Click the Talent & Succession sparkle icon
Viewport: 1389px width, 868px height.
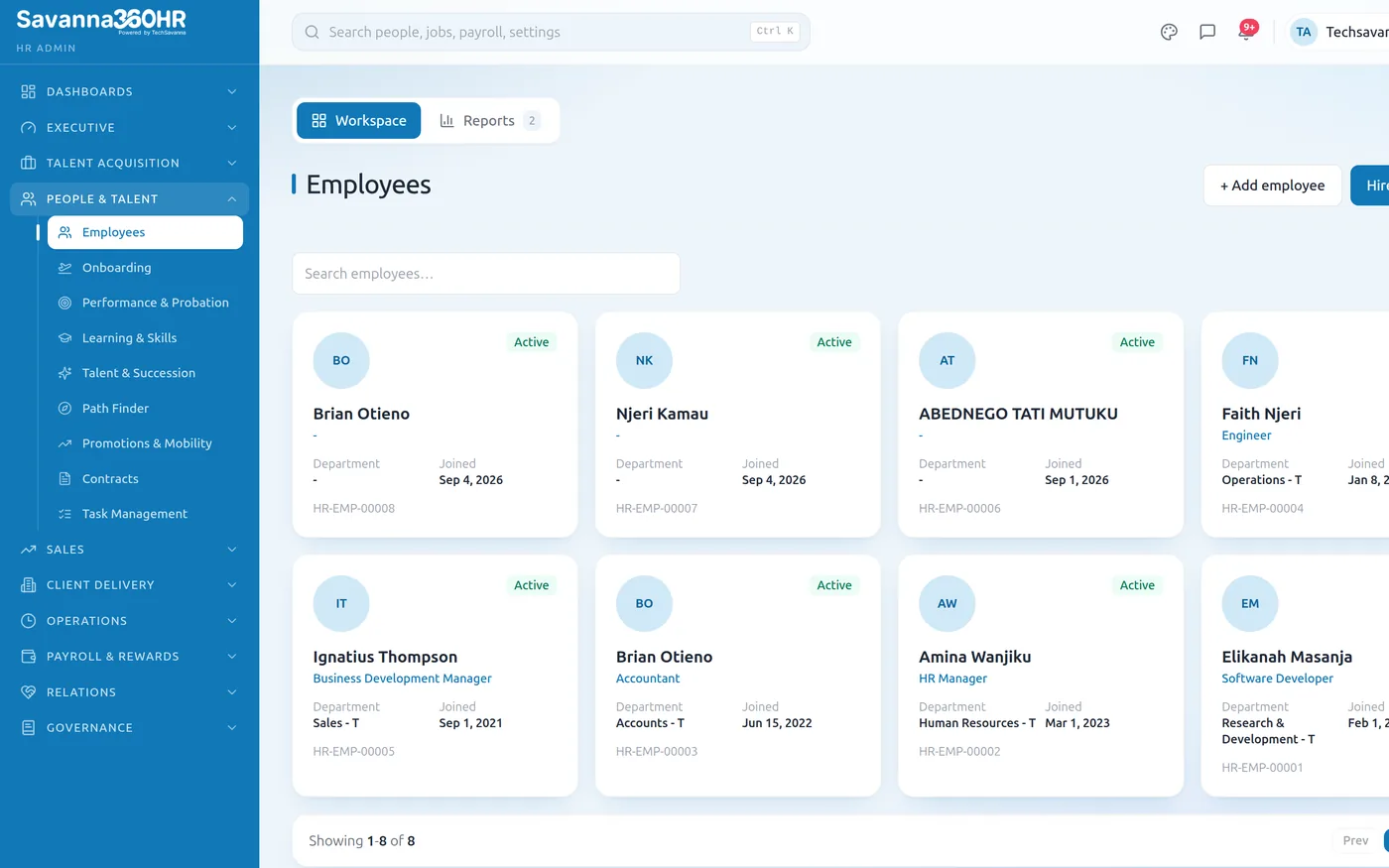click(64, 373)
